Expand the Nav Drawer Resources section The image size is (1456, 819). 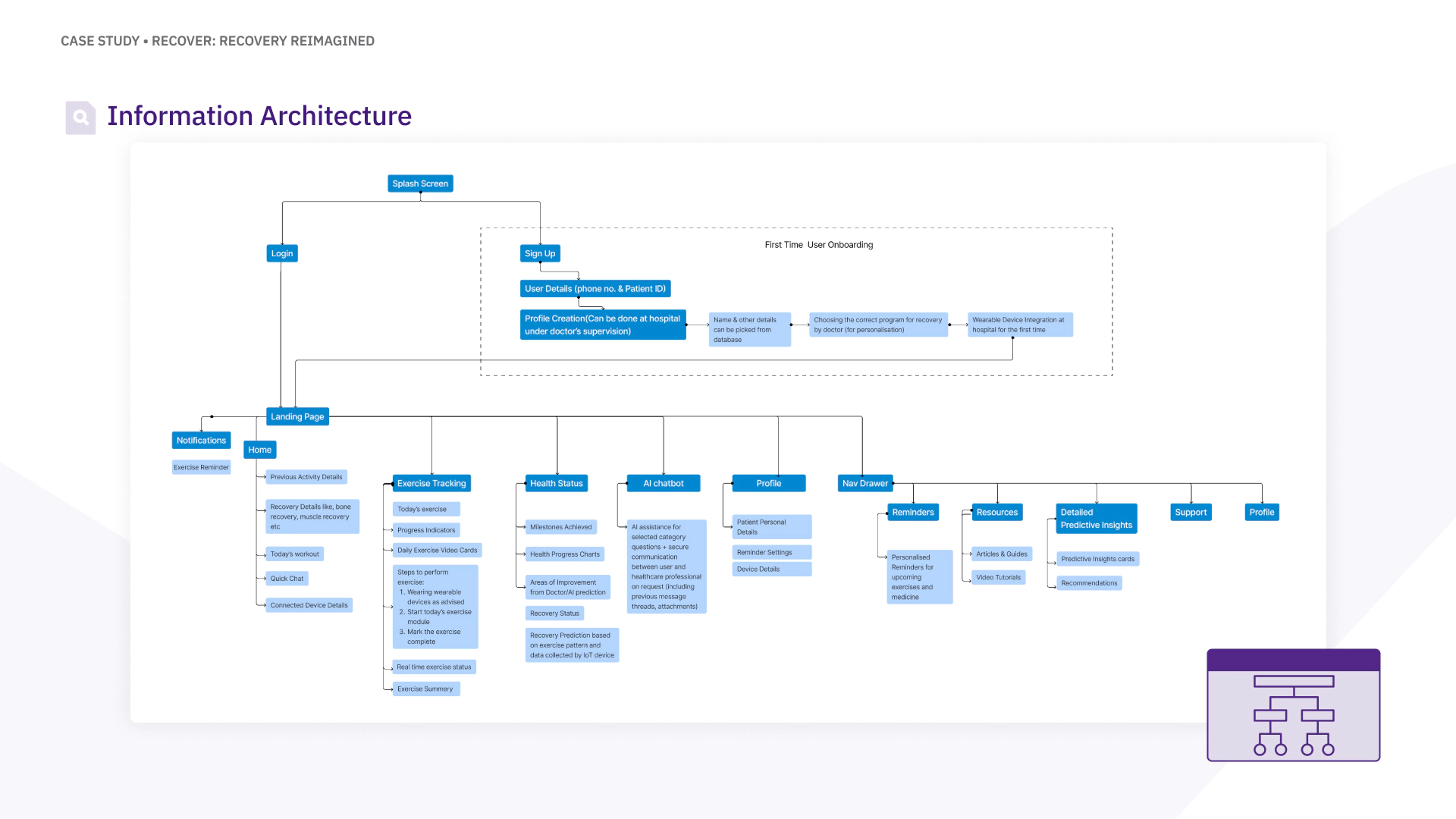pos(997,512)
